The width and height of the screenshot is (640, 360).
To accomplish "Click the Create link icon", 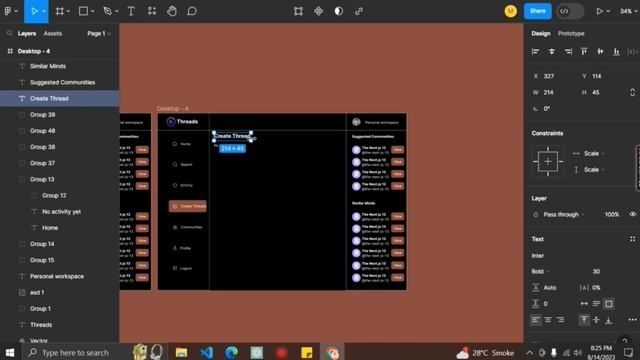I will [359, 11].
